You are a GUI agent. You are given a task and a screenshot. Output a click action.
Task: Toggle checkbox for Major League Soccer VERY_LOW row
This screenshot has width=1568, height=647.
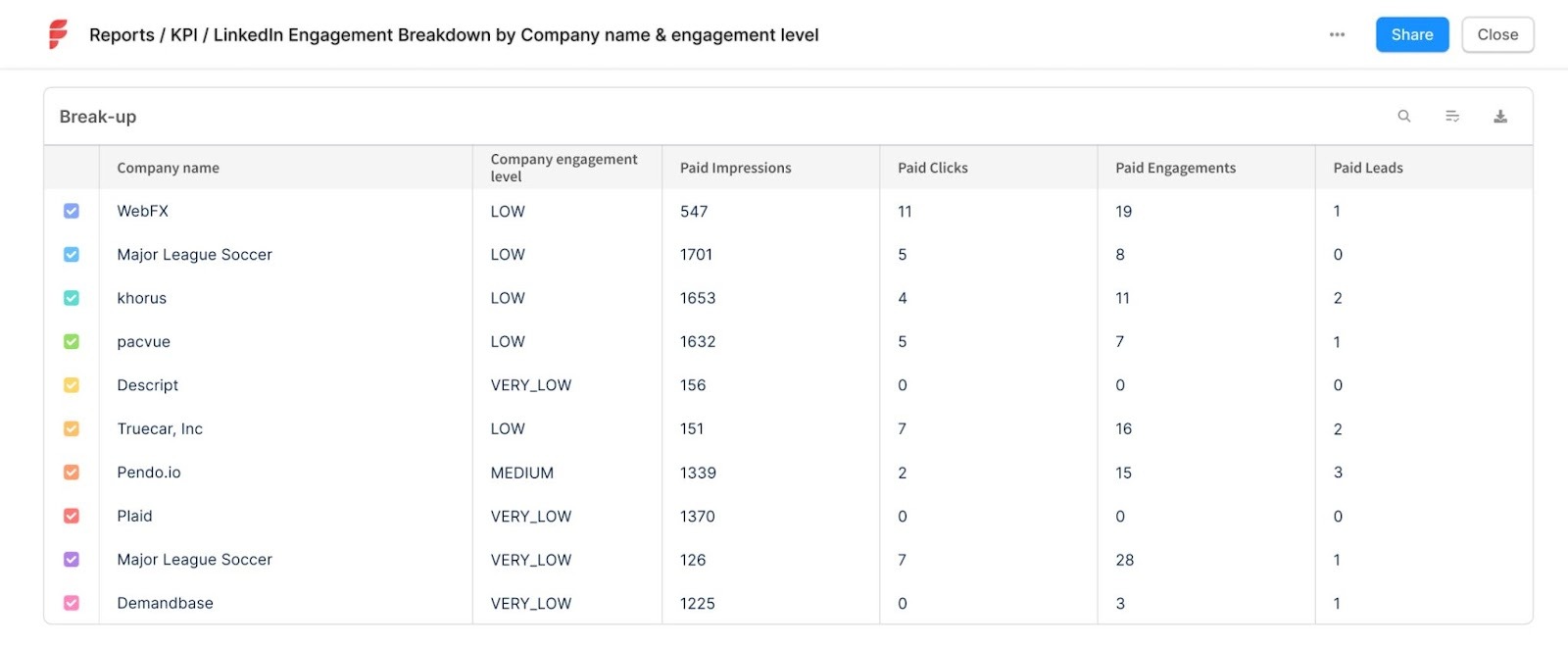click(72, 560)
